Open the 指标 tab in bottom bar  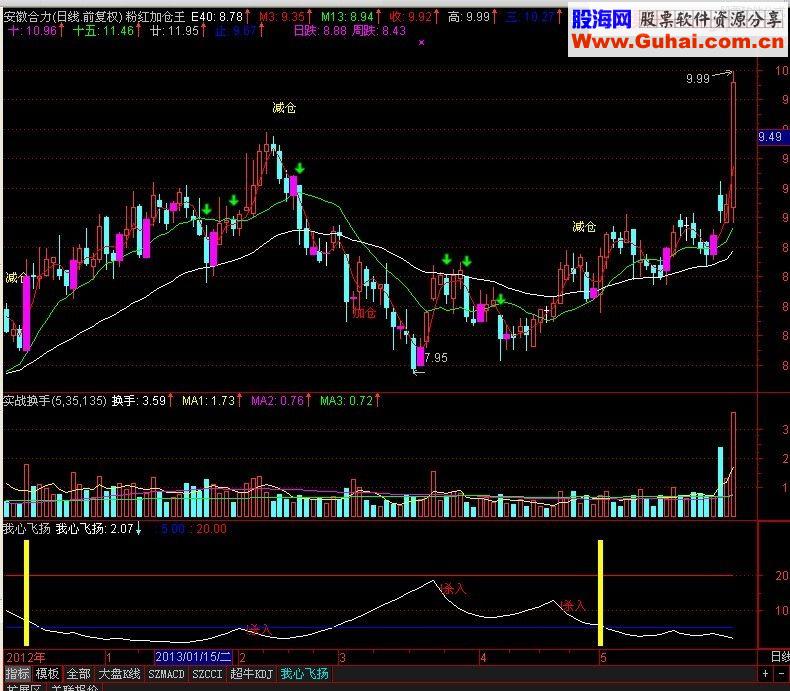pyautogui.click(x=18, y=674)
